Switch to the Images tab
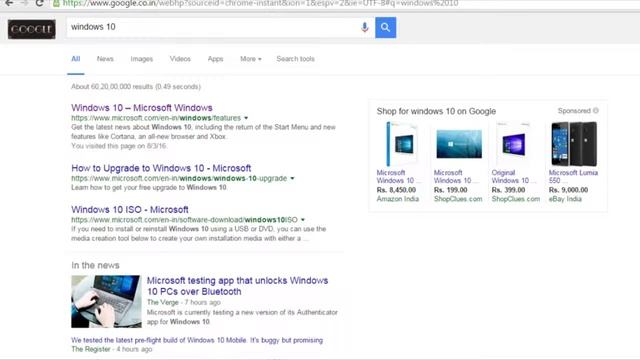 pyautogui.click(x=142, y=59)
